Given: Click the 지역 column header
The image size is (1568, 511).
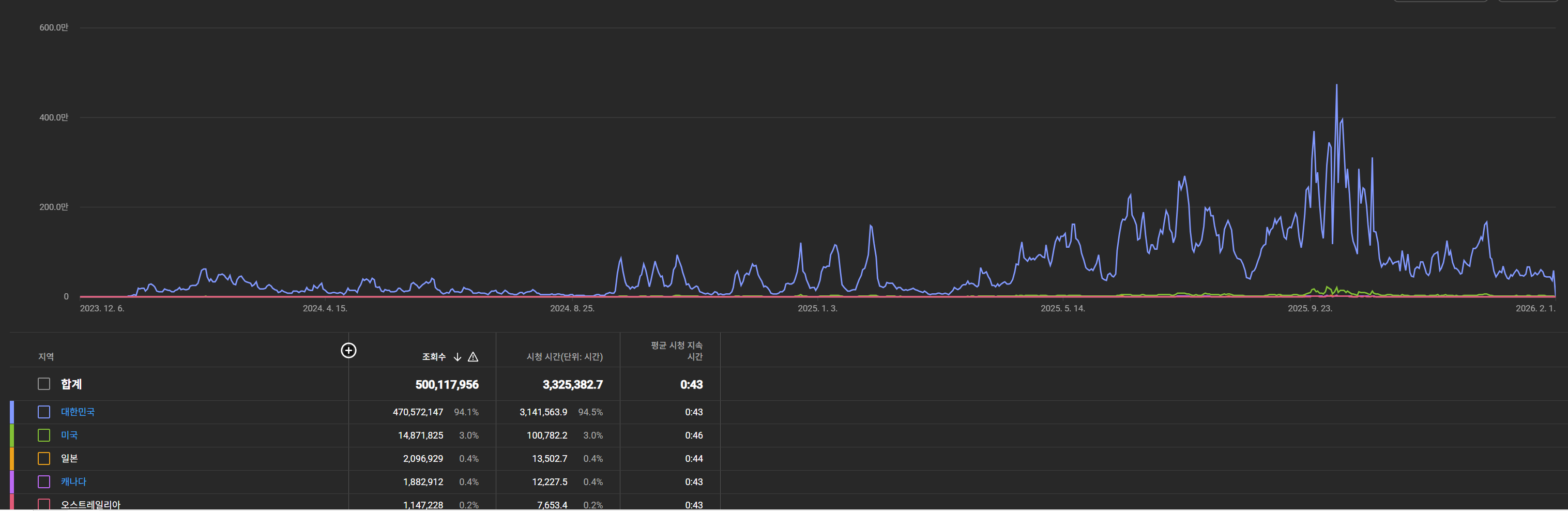Looking at the screenshot, I should (46, 357).
